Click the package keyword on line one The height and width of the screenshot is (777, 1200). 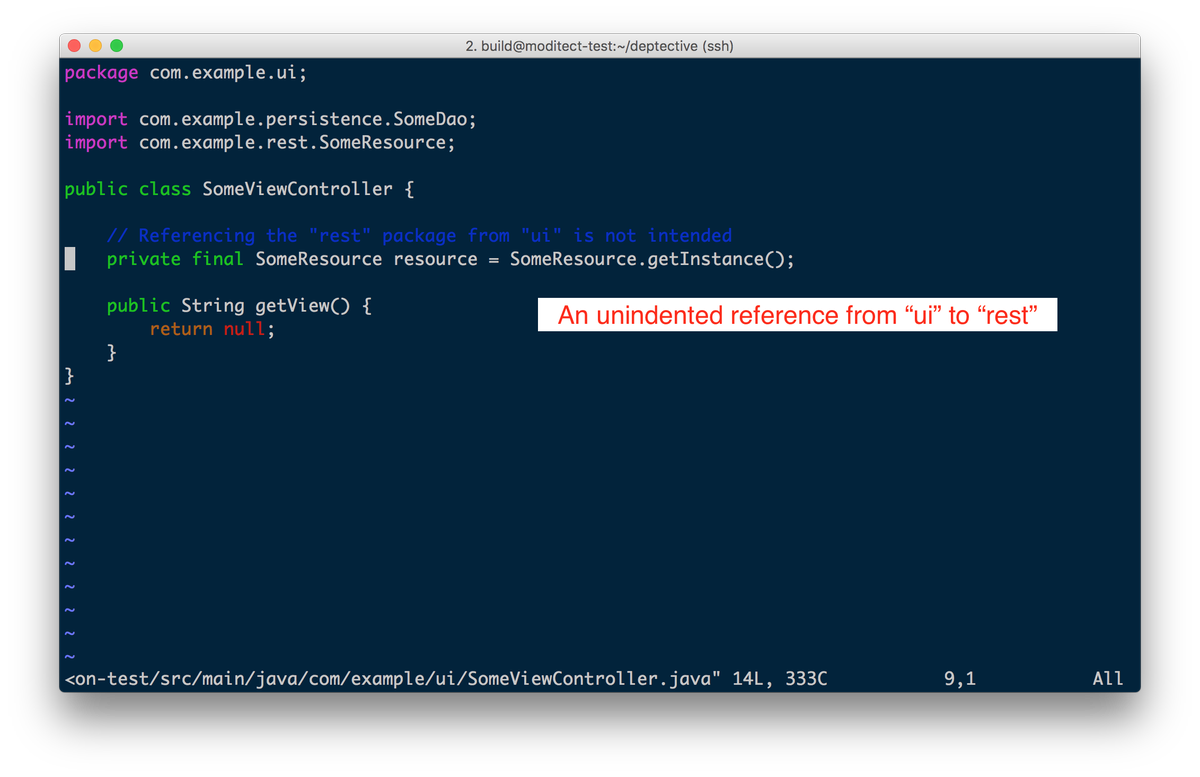99,72
